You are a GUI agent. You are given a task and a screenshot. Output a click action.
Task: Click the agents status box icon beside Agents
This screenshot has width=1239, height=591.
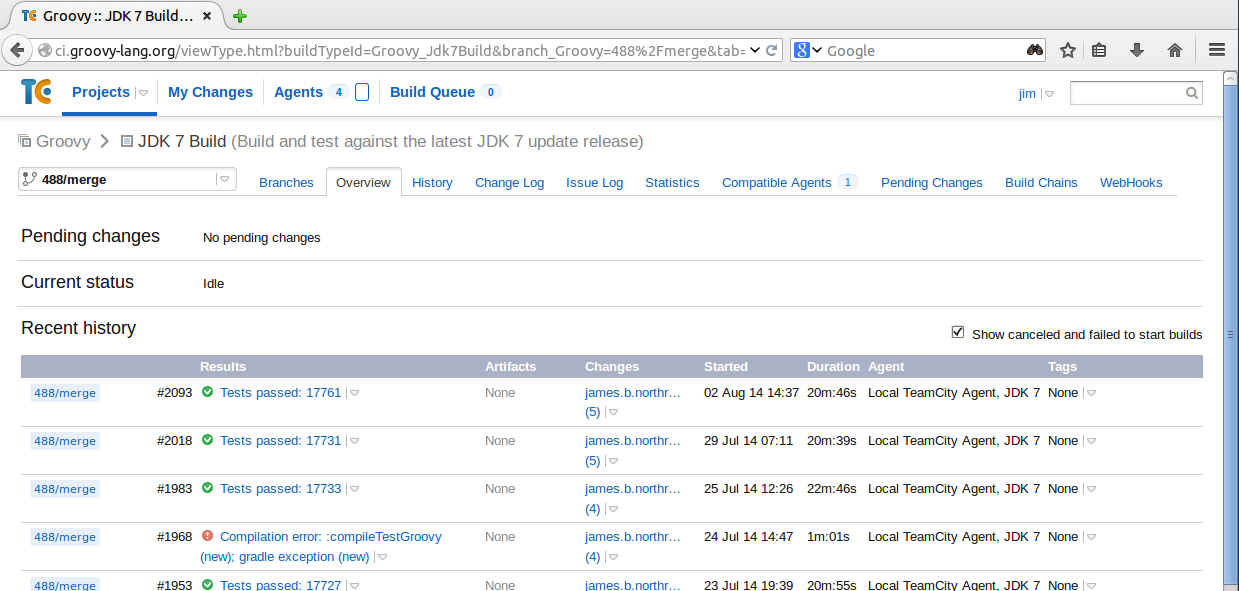tap(362, 92)
